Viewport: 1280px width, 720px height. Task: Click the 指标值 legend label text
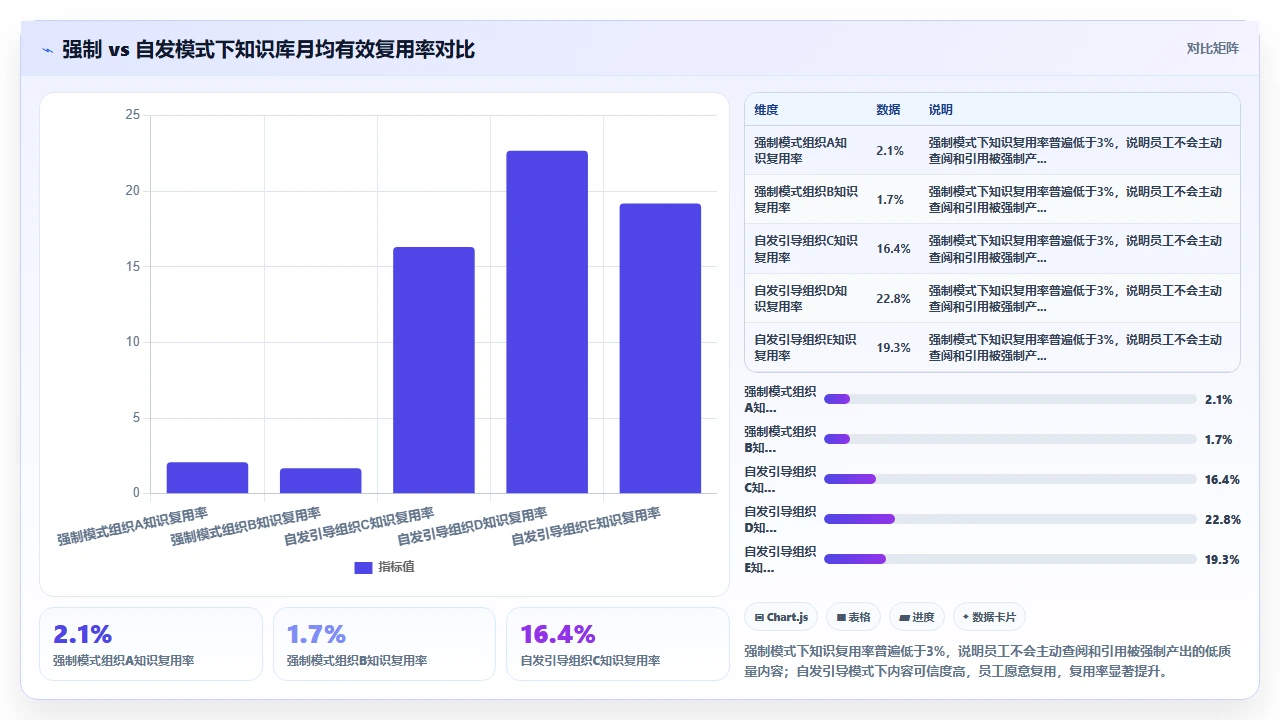[396, 567]
